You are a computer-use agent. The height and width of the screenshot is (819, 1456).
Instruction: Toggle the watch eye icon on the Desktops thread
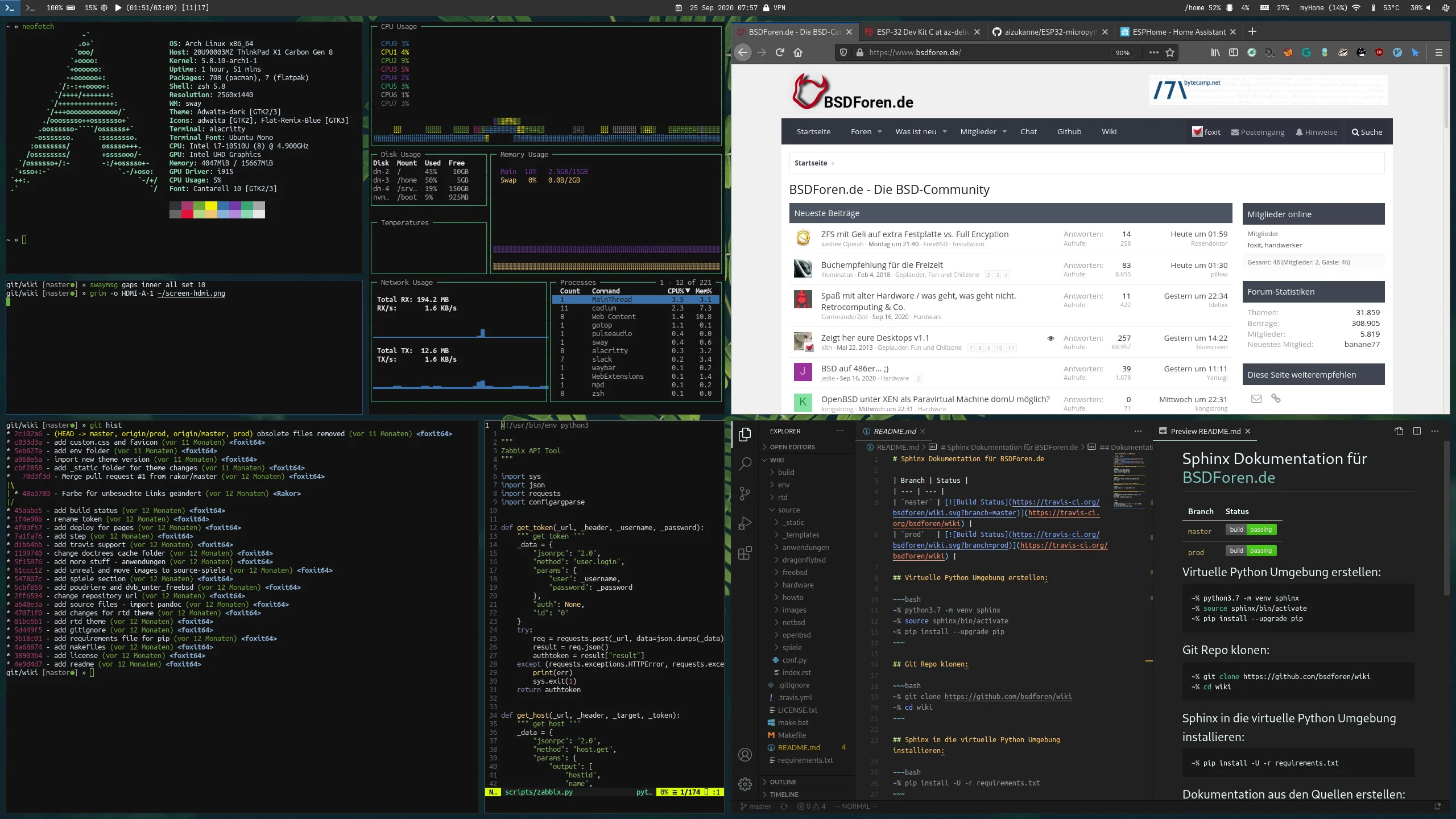click(1050, 338)
